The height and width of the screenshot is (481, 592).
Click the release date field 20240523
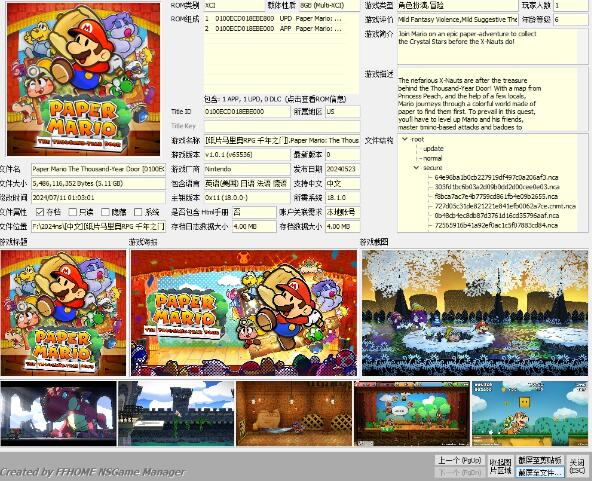342,169
